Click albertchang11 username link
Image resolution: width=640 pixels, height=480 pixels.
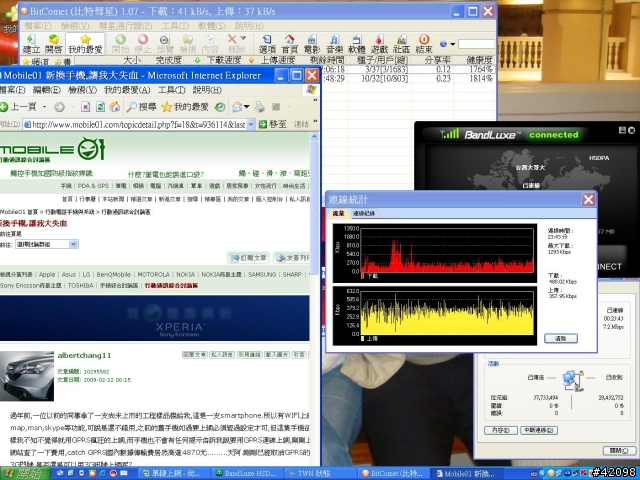click(84, 356)
